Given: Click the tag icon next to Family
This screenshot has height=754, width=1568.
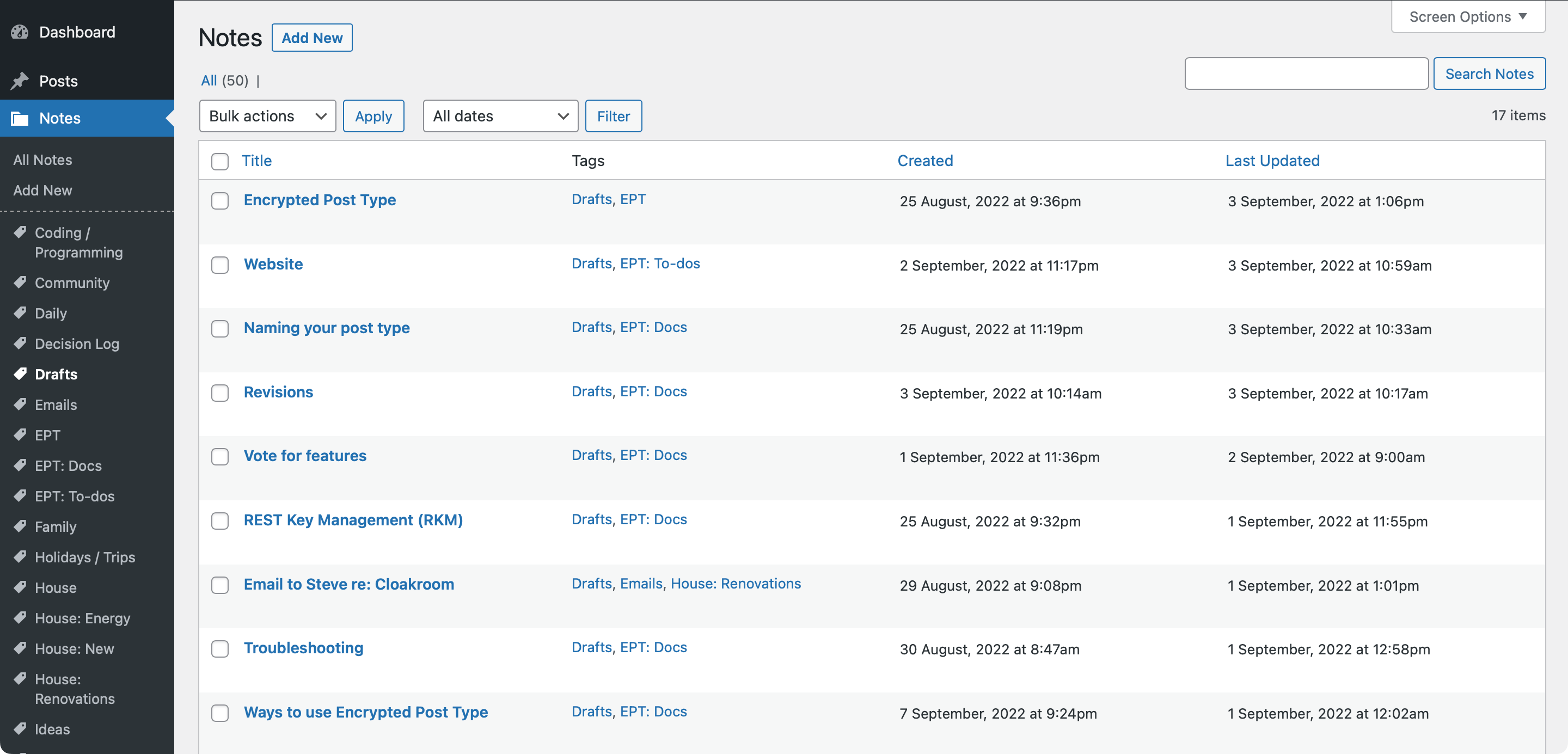Looking at the screenshot, I should 20,526.
